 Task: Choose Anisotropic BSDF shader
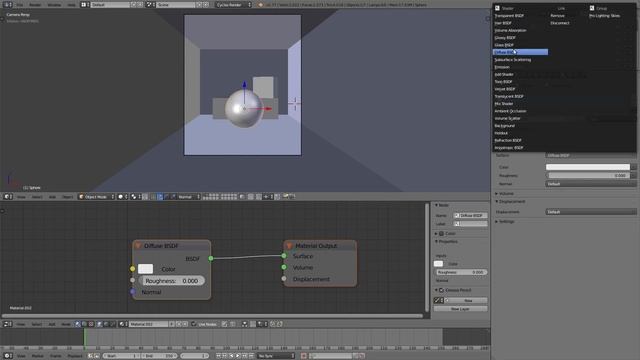[x=509, y=148]
